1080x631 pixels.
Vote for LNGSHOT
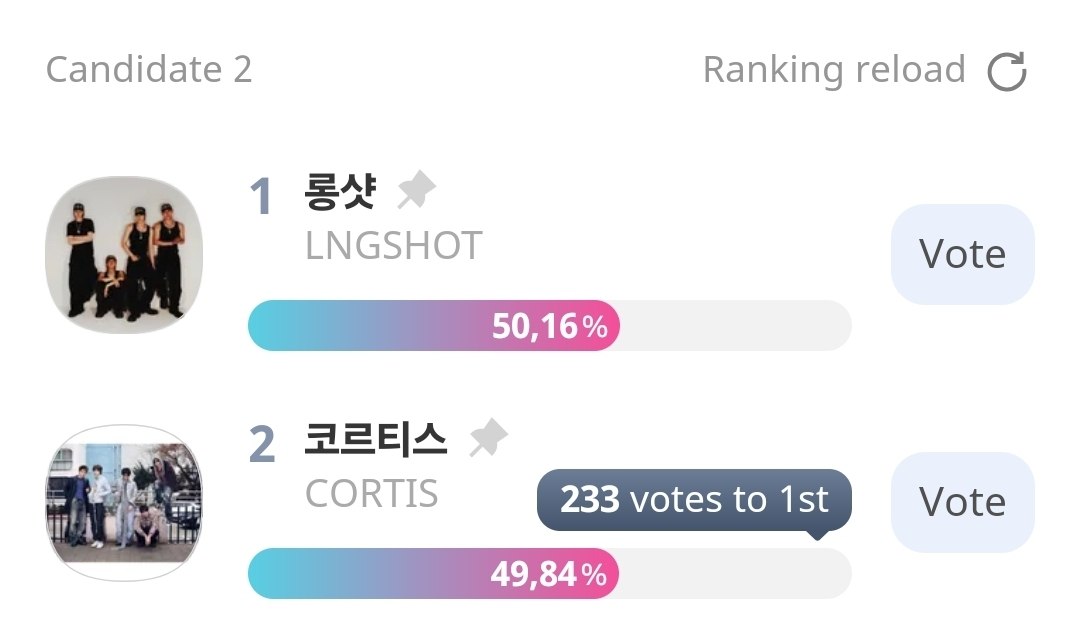click(x=962, y=254)
